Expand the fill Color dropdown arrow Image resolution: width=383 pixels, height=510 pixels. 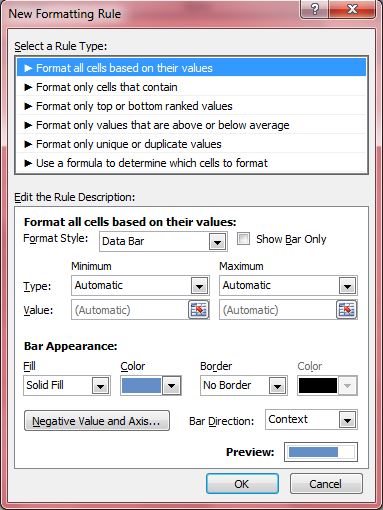[172, 386]
